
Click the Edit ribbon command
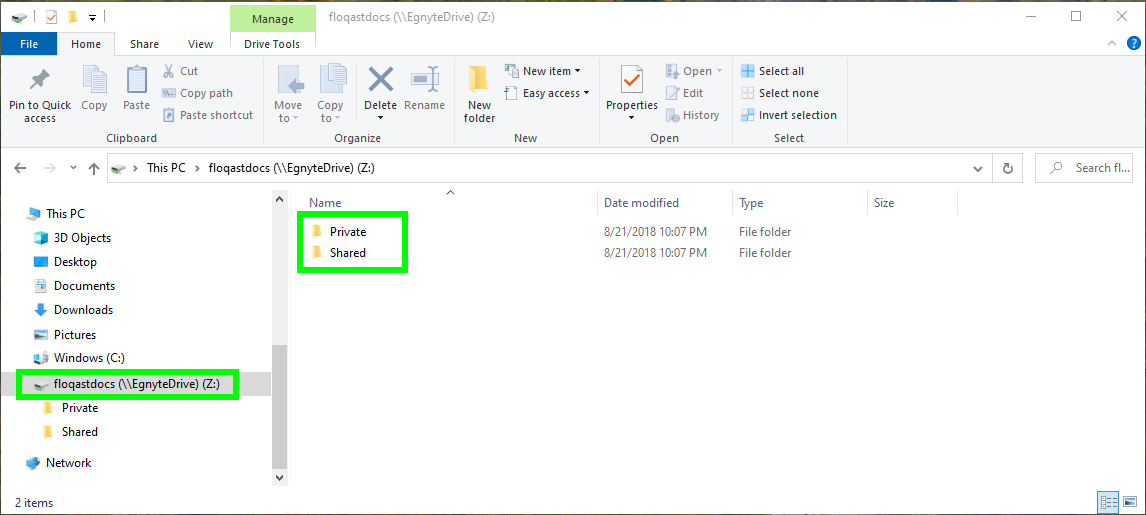click(684, 93)
